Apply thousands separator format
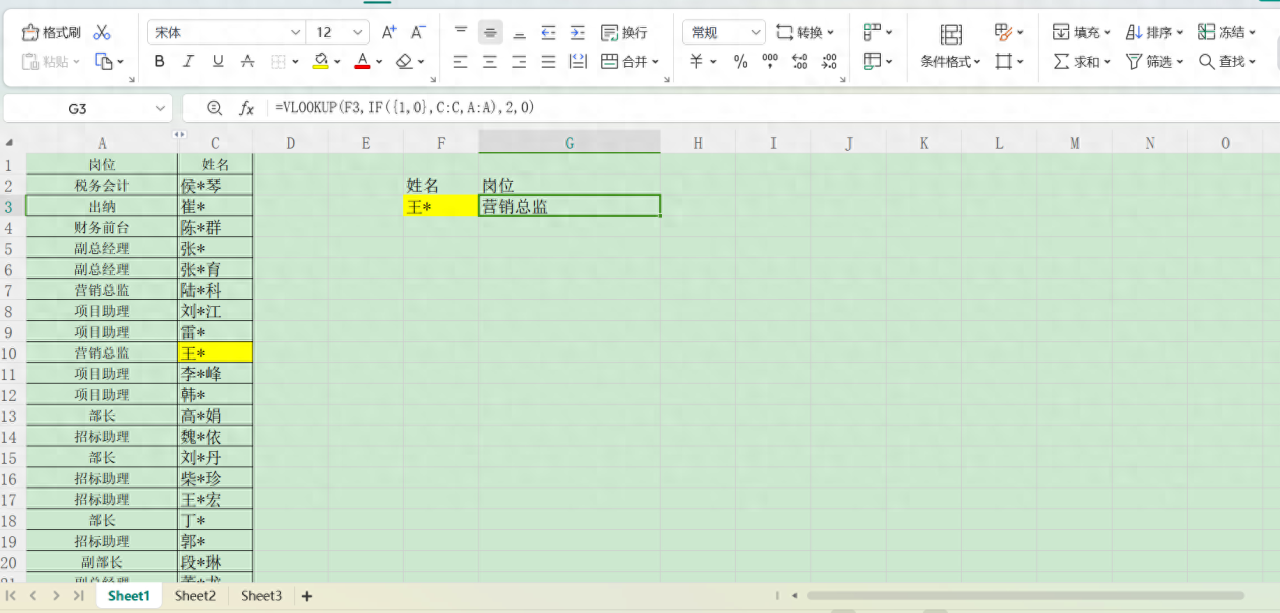The image size is (1280, 613). (x=770, y=61)
